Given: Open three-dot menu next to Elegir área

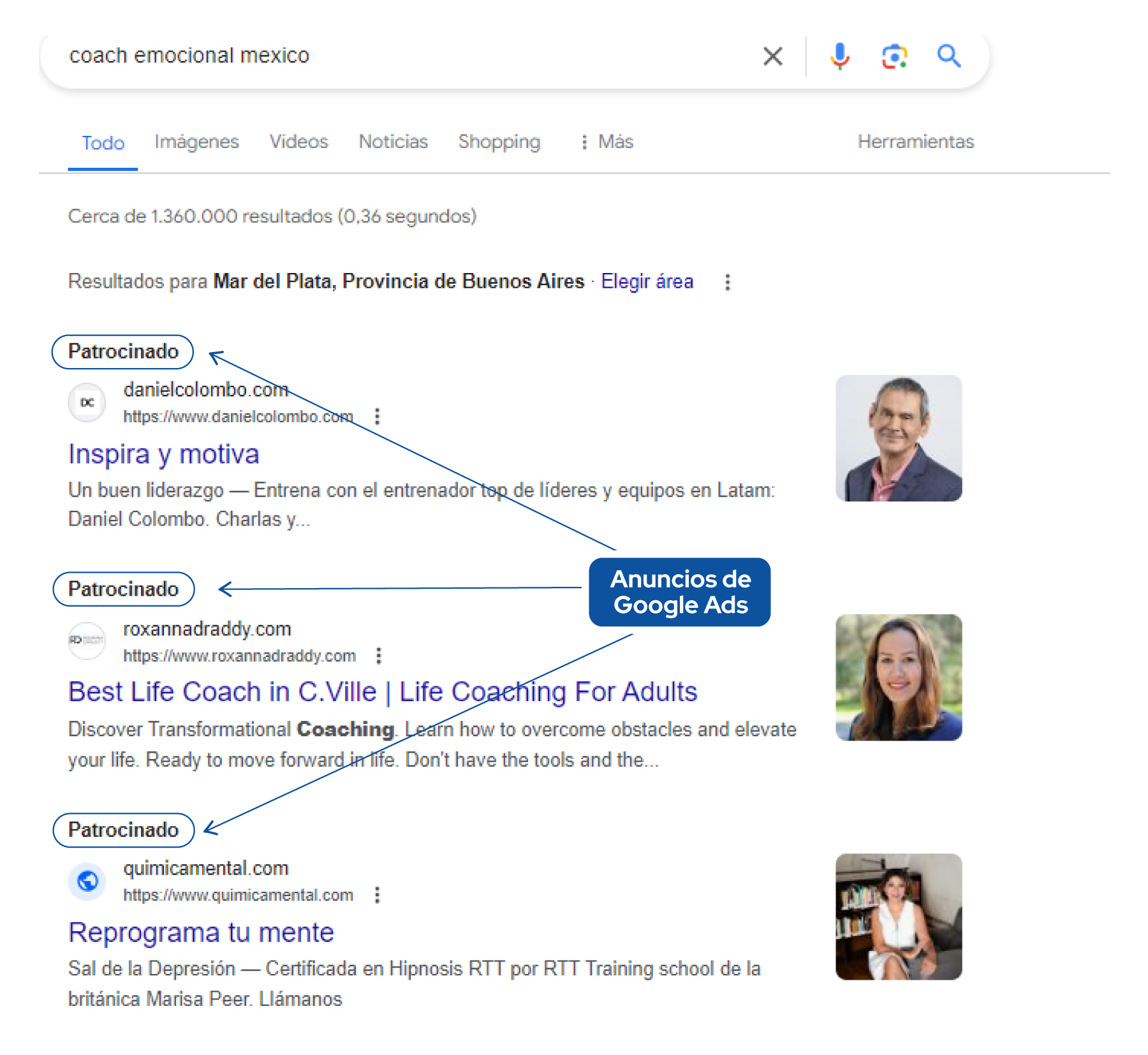Looking at the screenshot, I should tap(727, 282).
